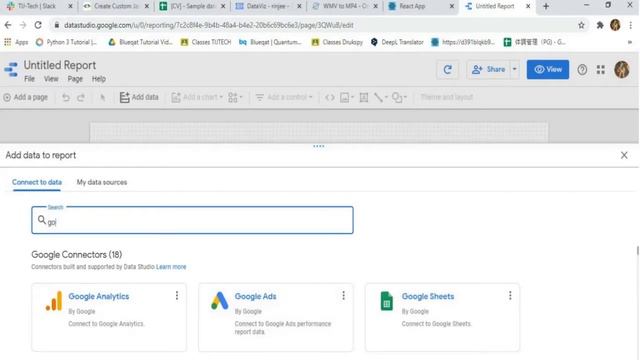This screenshot has height=360, width=640.
Task: Bookmark this page with star icon
Action: (x=581, y=25)
